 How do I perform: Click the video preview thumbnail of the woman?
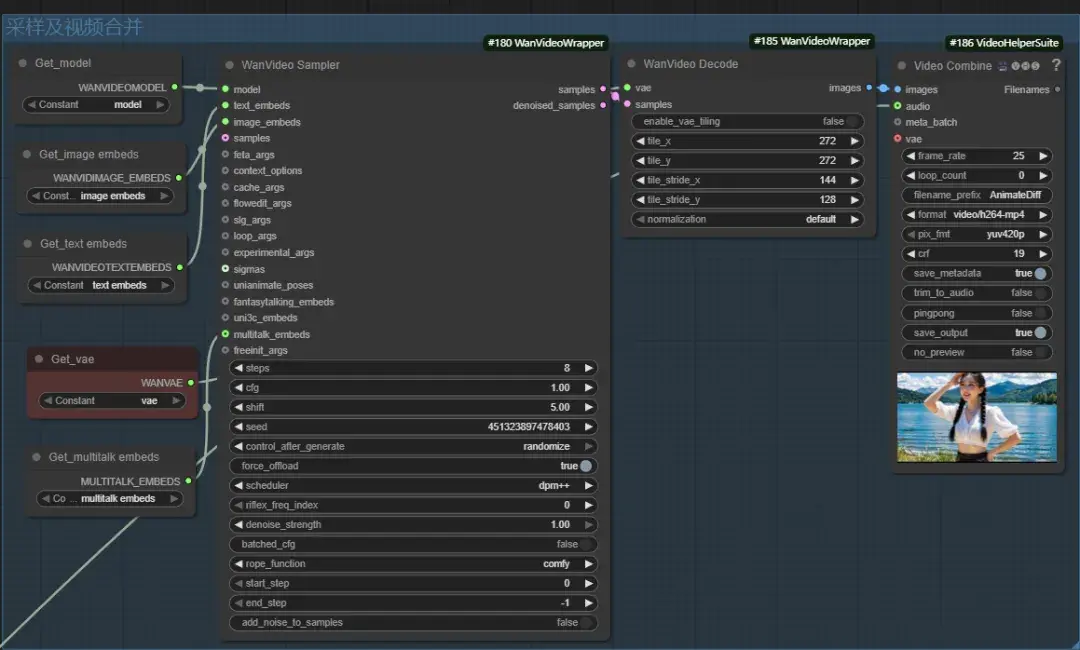pos(977,417)
